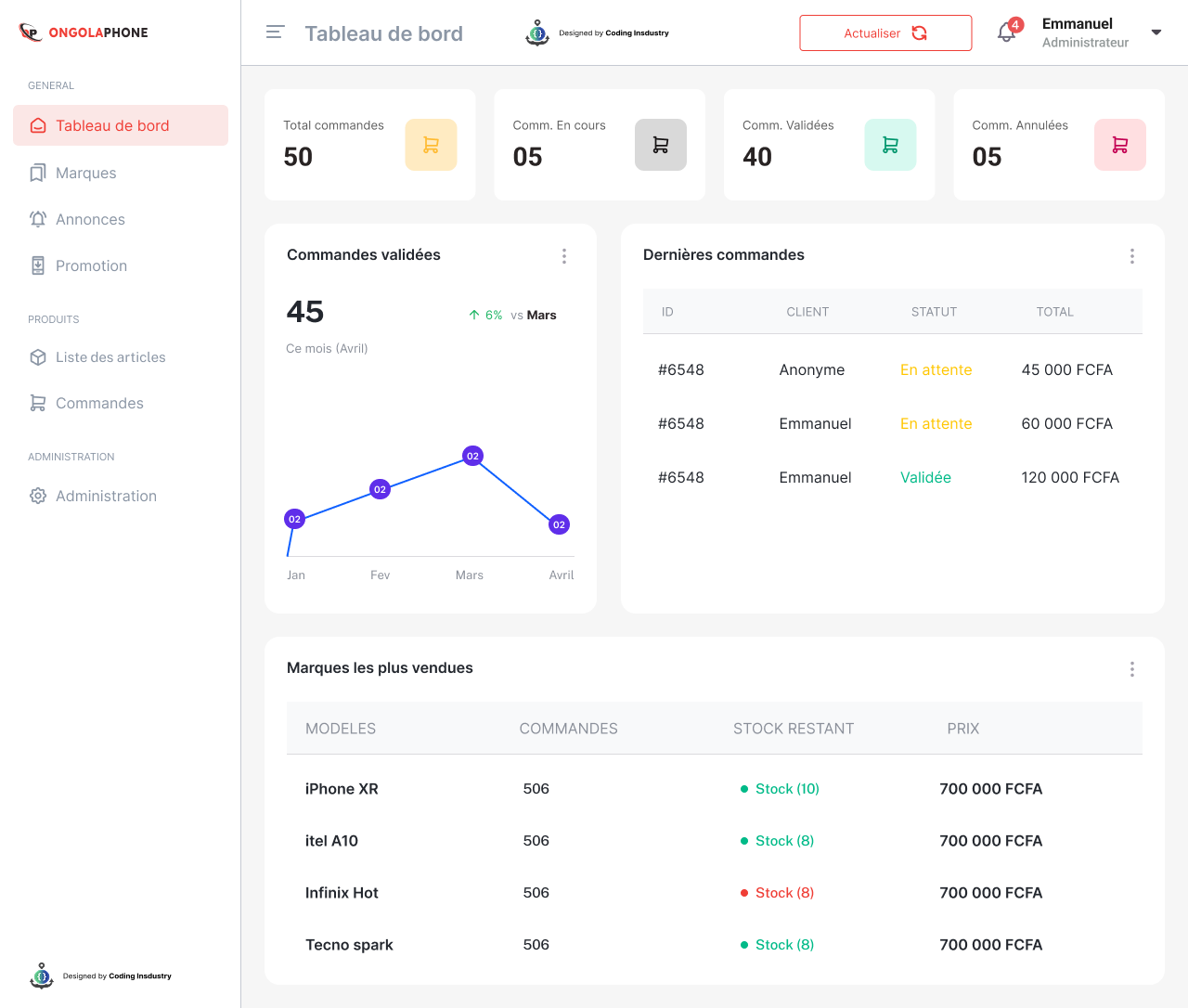Image resolution: width=1188 pixels, height=1008 pixels.
Task: Click the yellow Total commandes cart icon
Action: point(431,145)
